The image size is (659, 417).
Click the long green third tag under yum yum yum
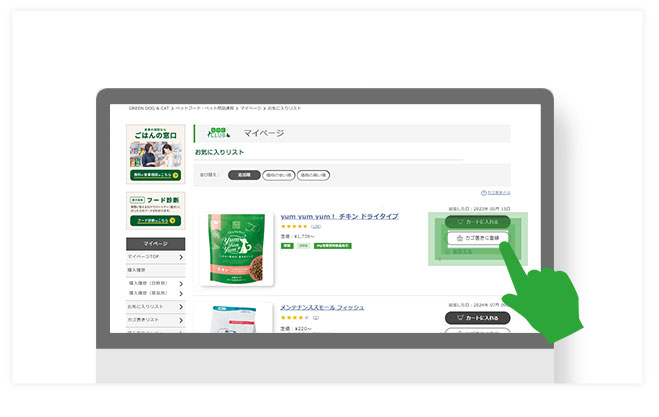click(x=332, y=246)
